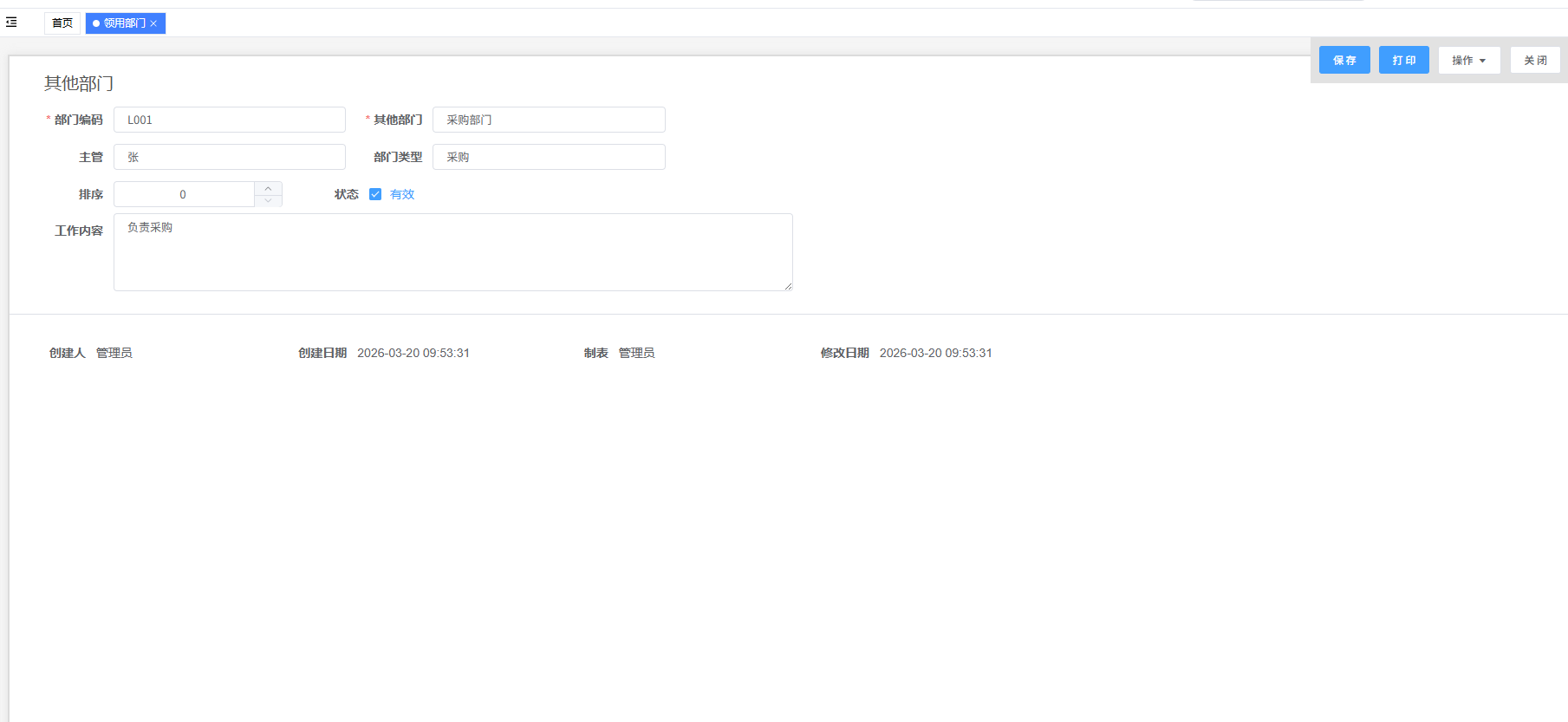Click the 其他部门 field containing 采购部门

coord(549,120)
